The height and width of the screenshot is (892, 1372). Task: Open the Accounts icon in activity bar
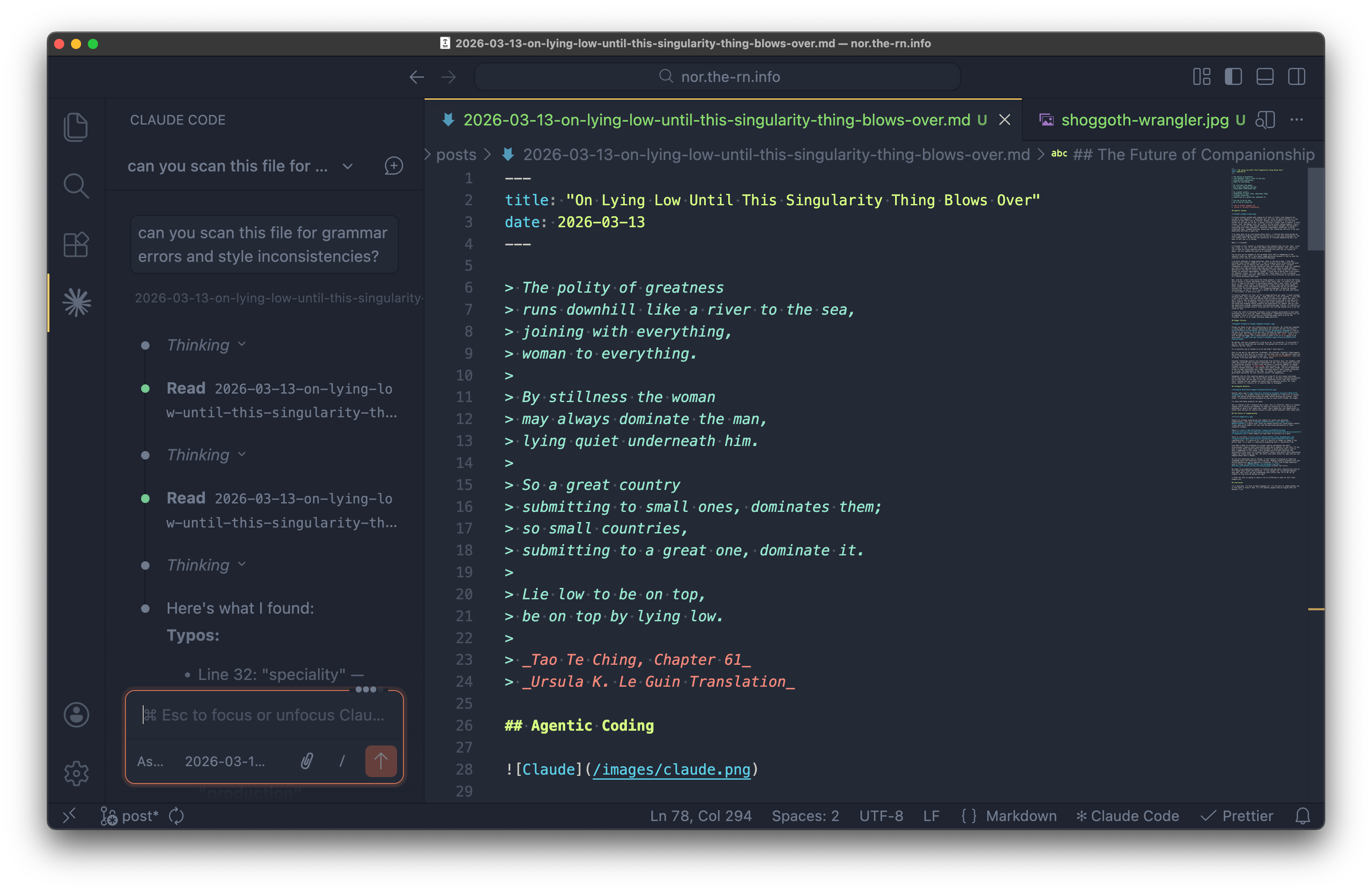point(76,715)
